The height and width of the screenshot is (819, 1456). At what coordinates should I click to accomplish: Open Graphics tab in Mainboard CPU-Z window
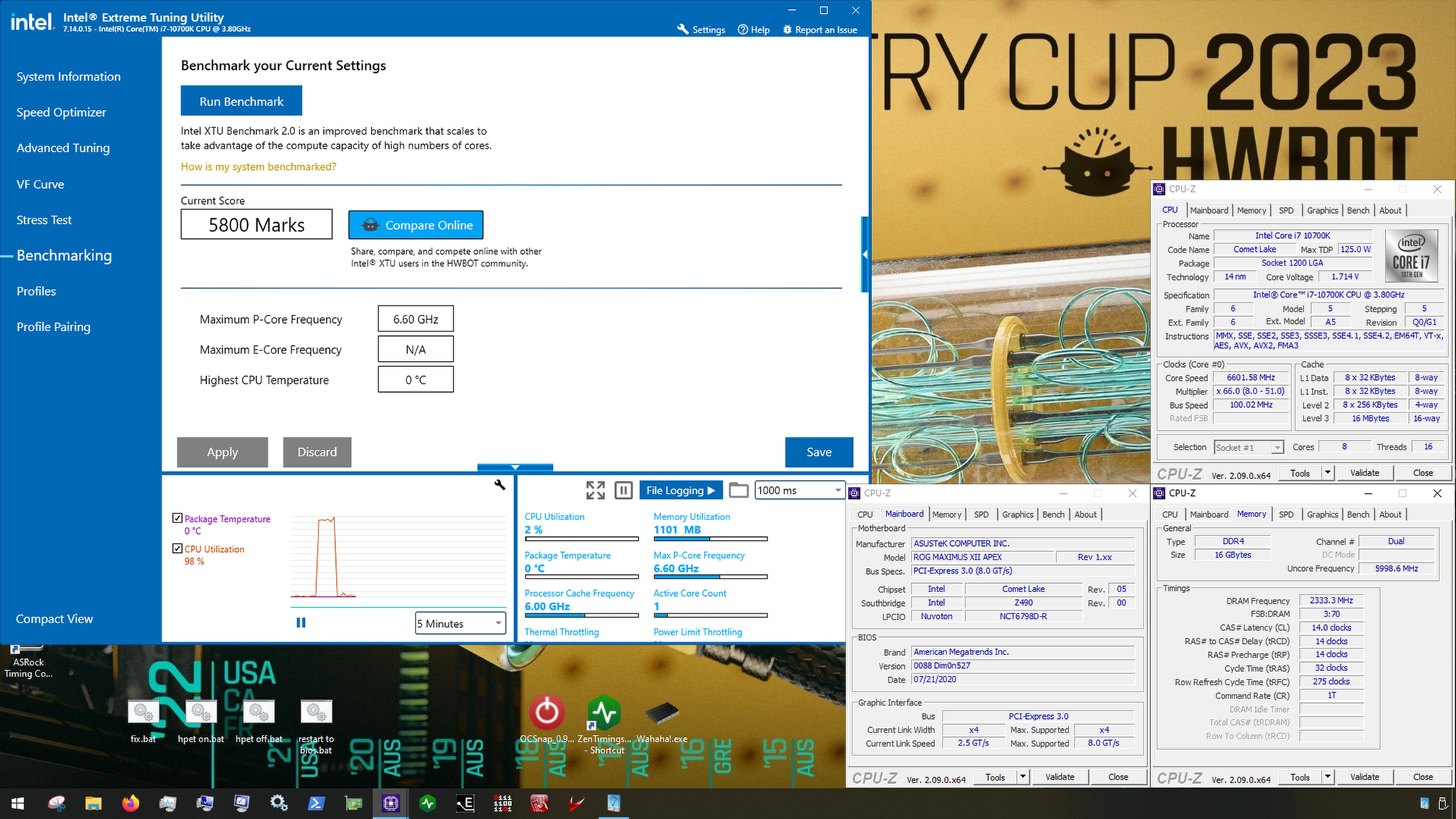pyautogui.click(x=1018, y=514)
